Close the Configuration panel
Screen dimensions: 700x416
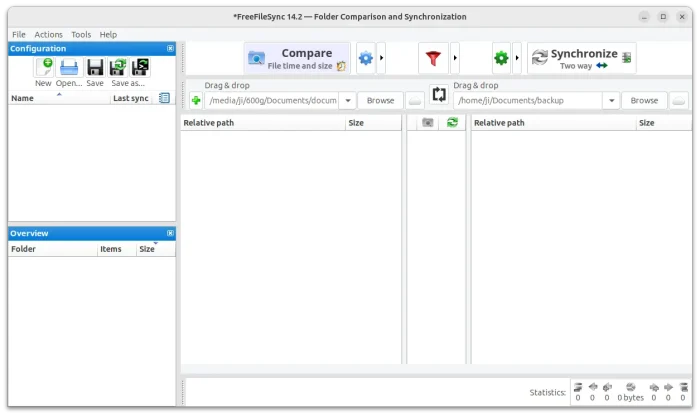(x=170, y=48)
